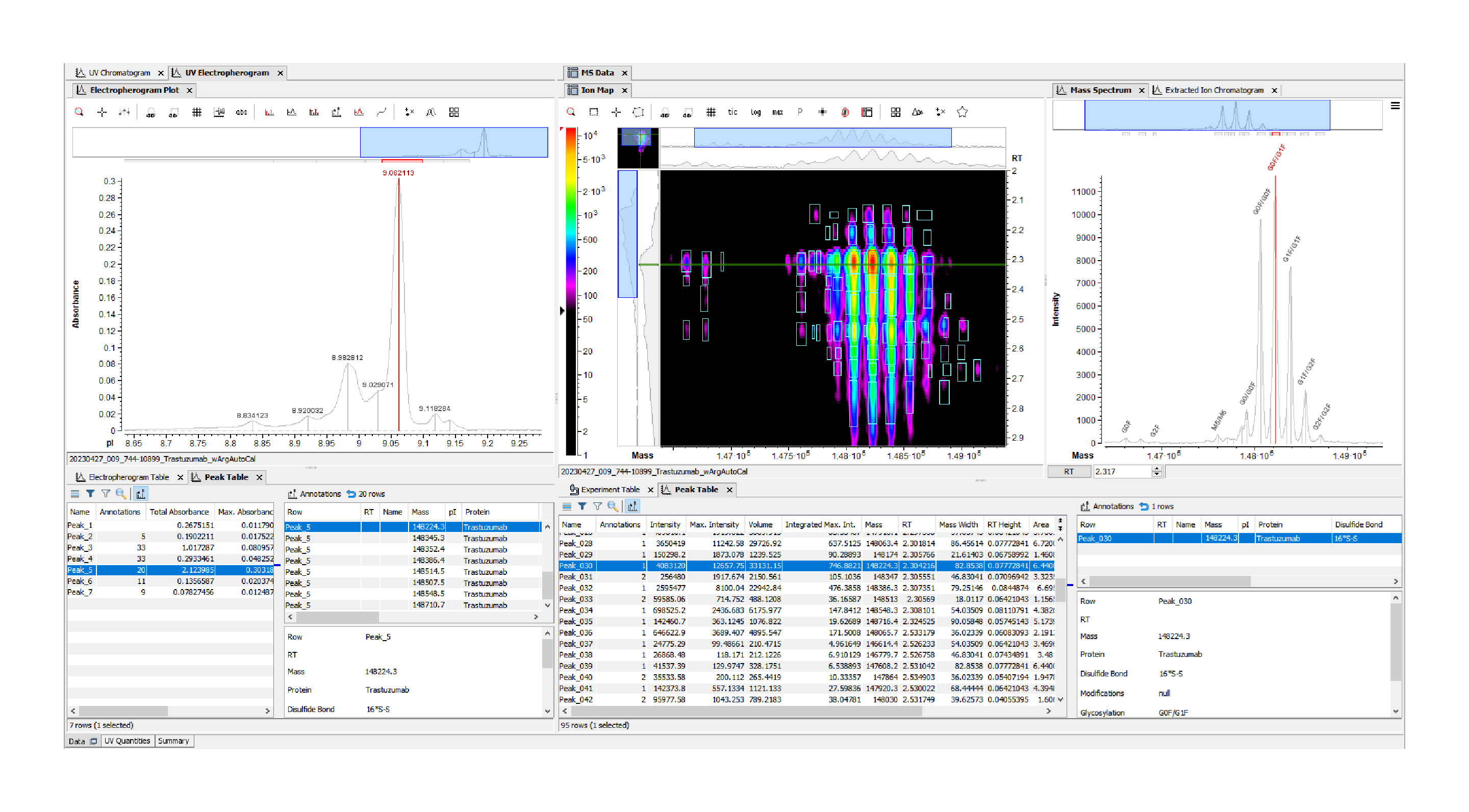This screenshot has height=812, width=1469.
Task: Click the Ion Map thumbnail preview
Action: coord(638,148)
